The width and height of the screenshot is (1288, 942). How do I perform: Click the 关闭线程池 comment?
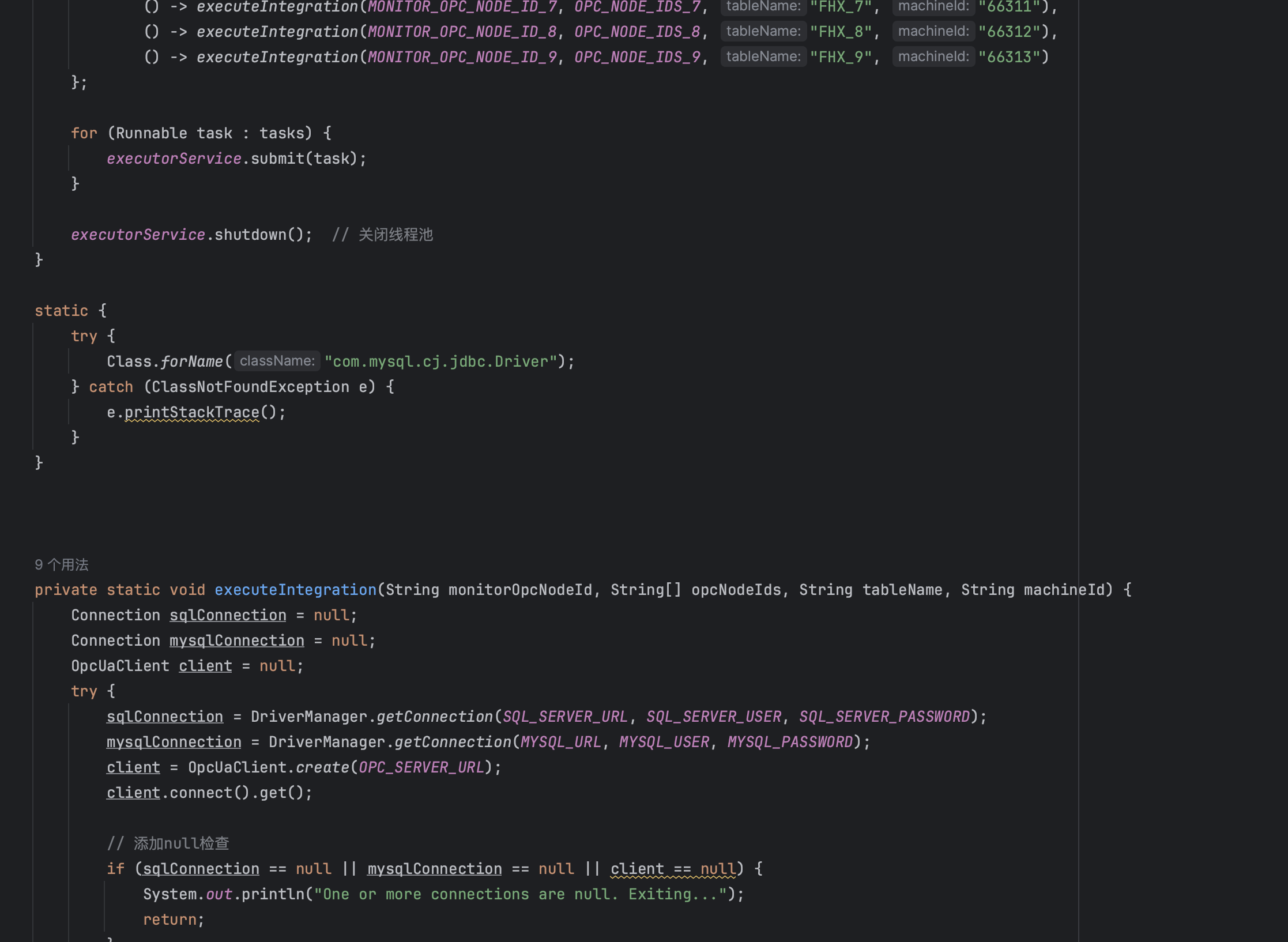coord(382,235)
